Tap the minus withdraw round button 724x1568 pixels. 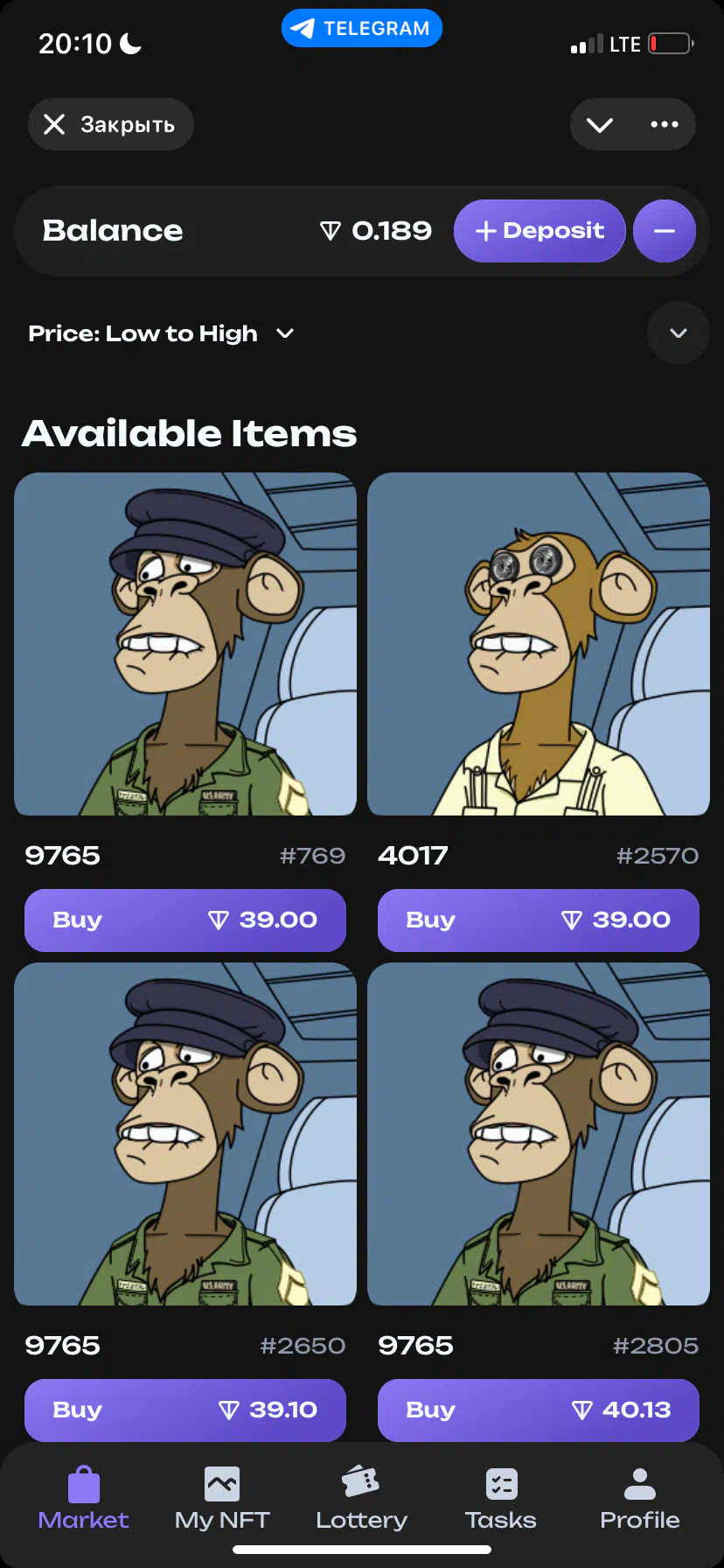pos(665,231)
